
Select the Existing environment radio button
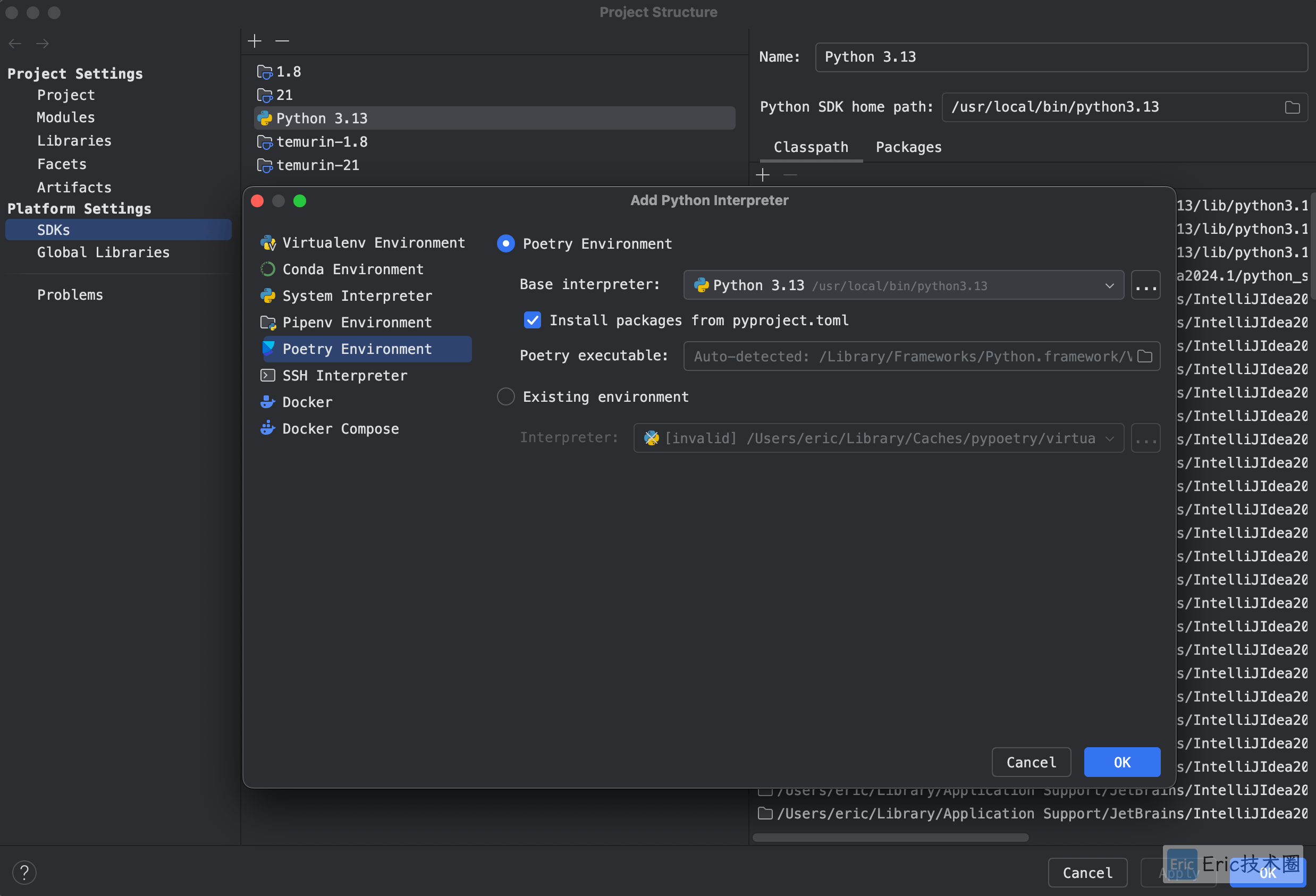(505, 396)
